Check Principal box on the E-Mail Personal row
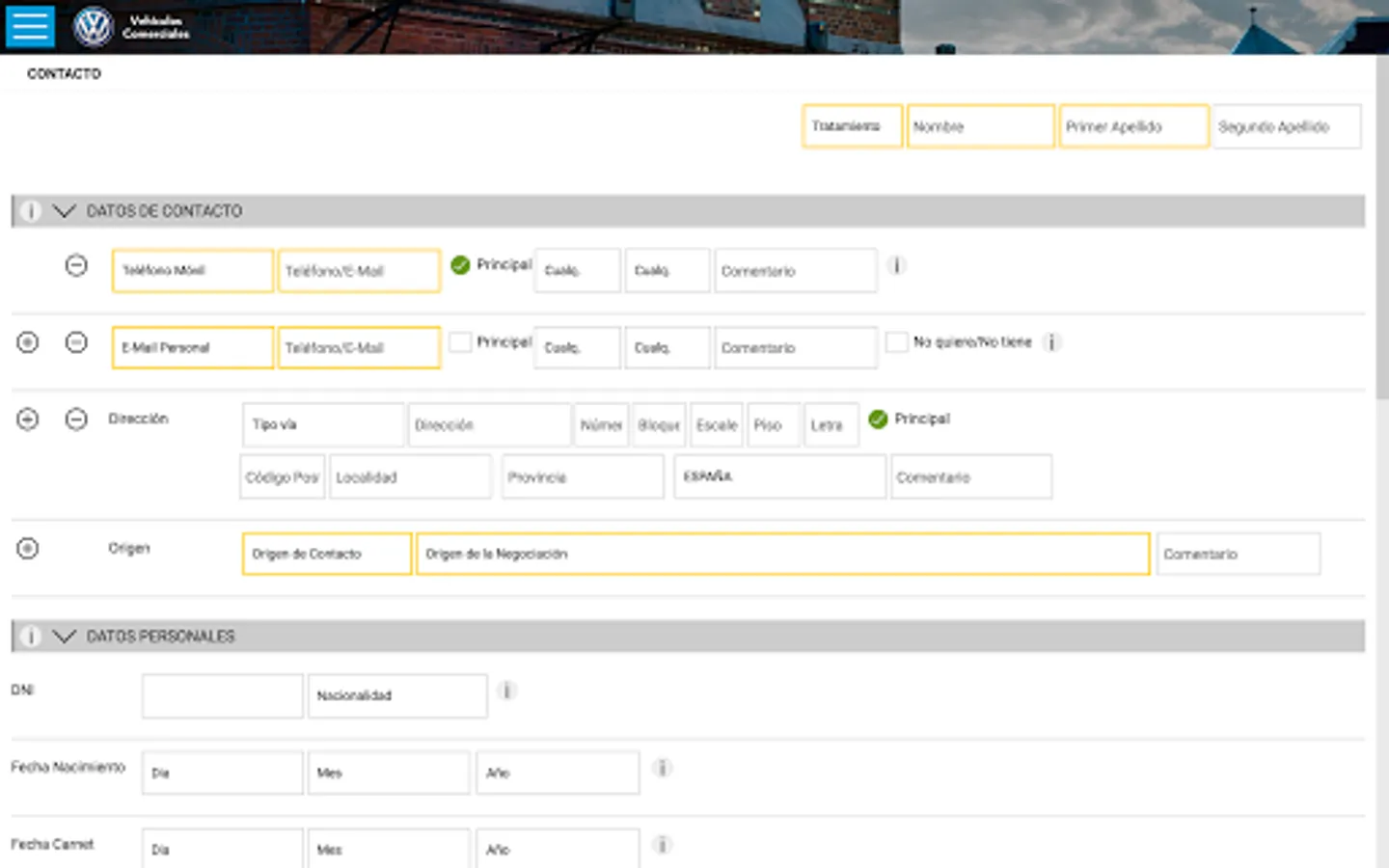This screenshot has width=1389, height=868. 461,342
